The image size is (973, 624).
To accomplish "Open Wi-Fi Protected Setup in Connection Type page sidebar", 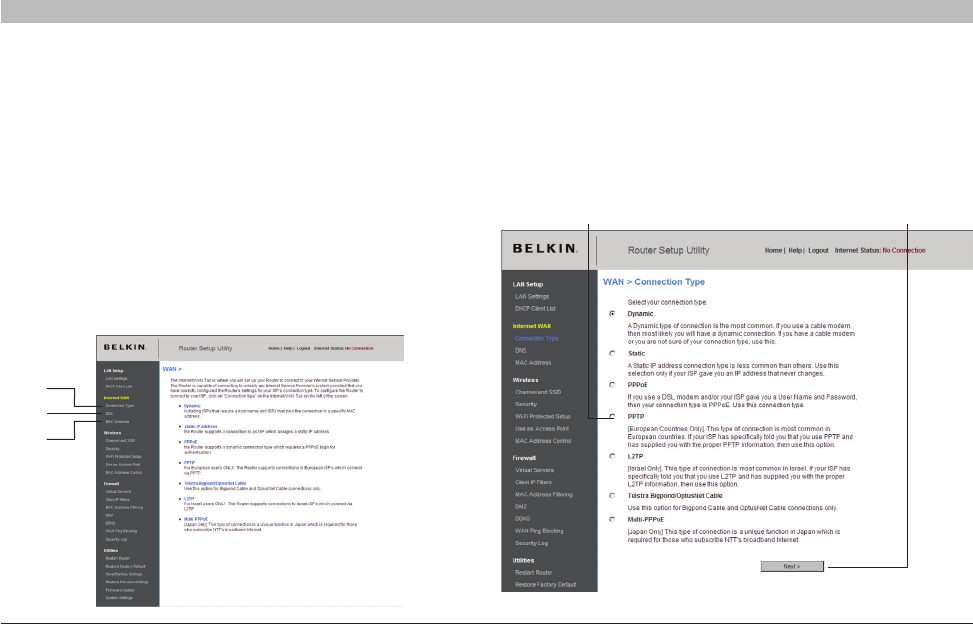I will (542, 417).
